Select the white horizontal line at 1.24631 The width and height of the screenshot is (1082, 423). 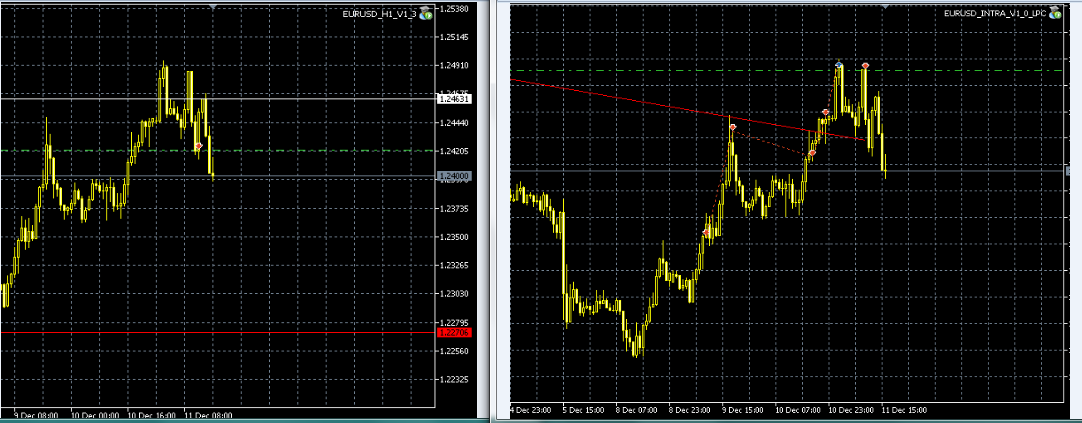point(218,99)
